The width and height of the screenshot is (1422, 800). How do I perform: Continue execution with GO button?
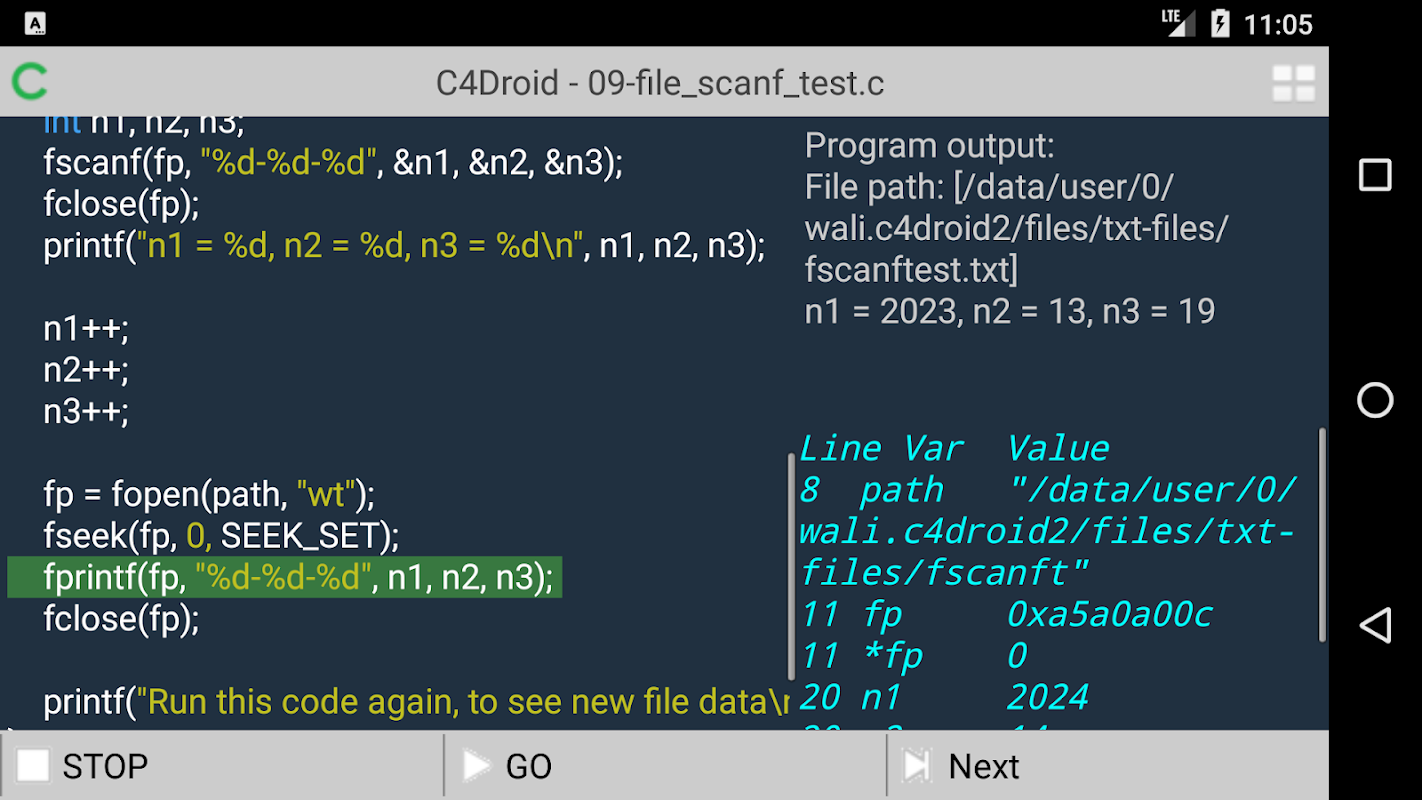click(665, 766)
